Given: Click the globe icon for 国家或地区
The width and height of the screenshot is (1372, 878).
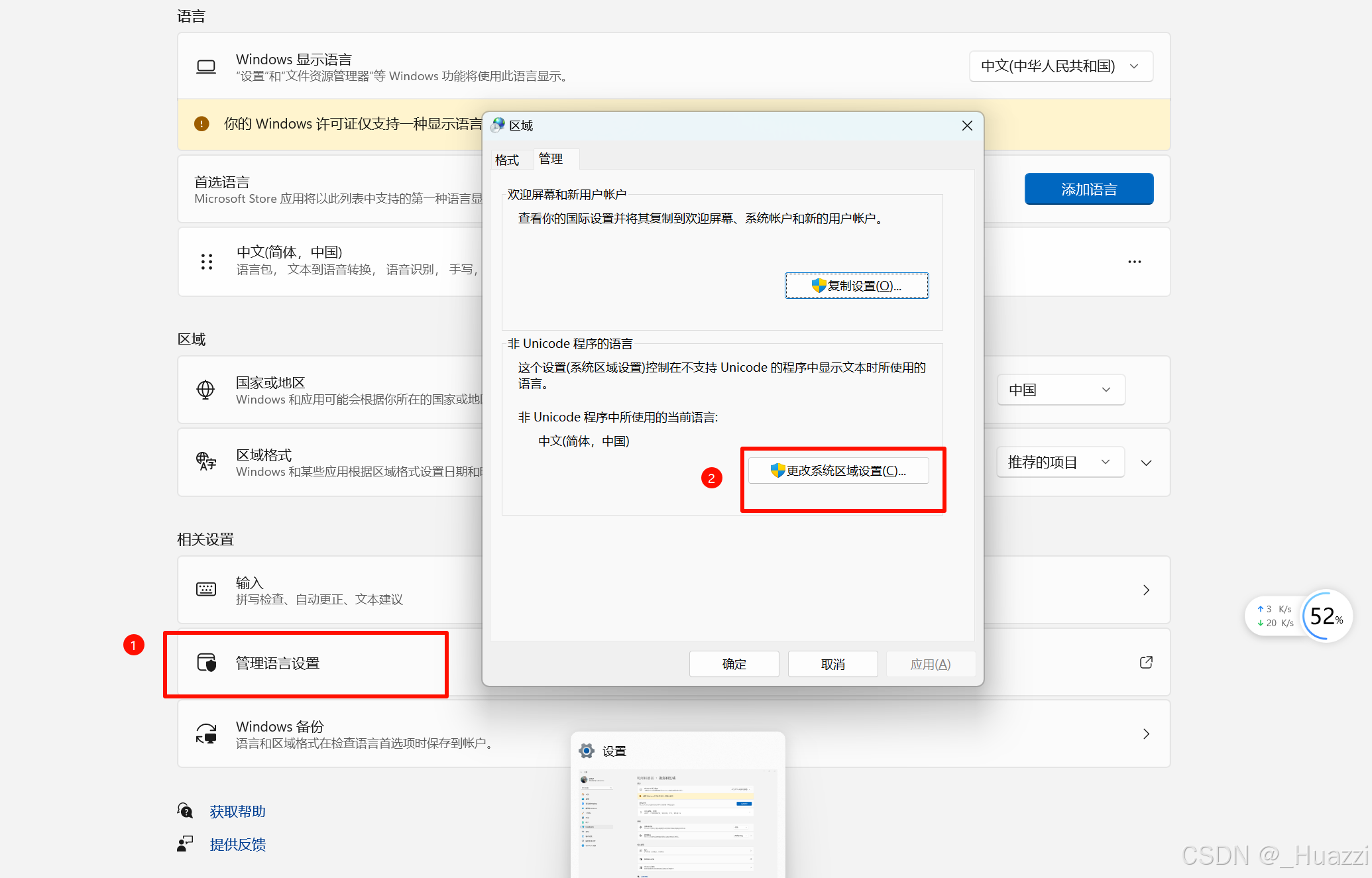Looking at the screenshot, I should click(x=206, y=390).
